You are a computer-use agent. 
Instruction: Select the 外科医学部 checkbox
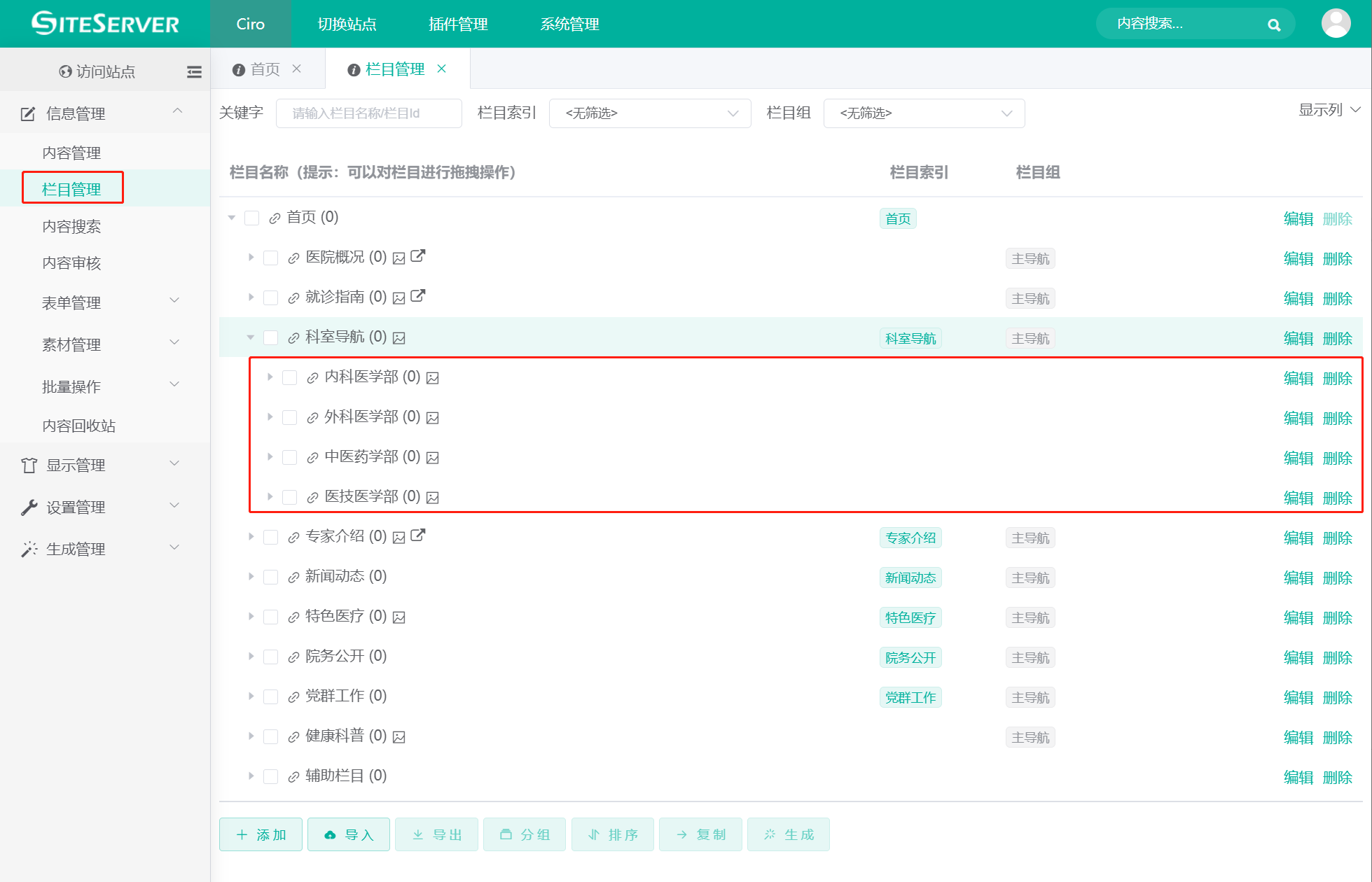coord(290,418)
